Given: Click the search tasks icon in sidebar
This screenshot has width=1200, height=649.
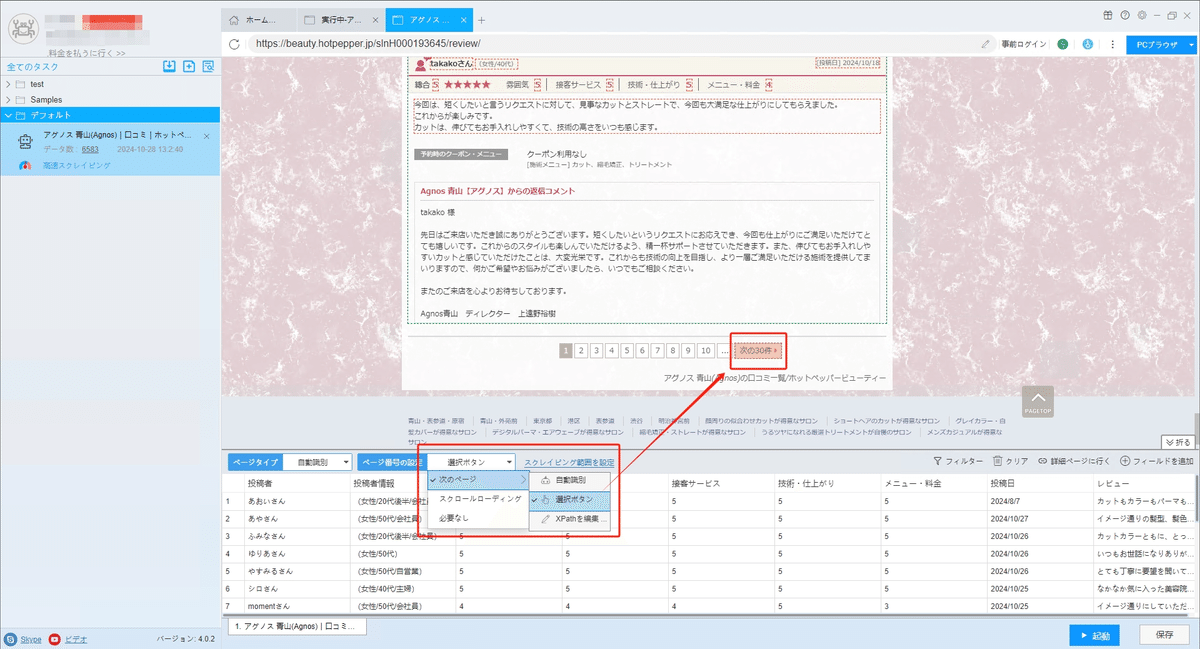Looking at the screenshot, I should pyautogui.click(x=208, y=66).
